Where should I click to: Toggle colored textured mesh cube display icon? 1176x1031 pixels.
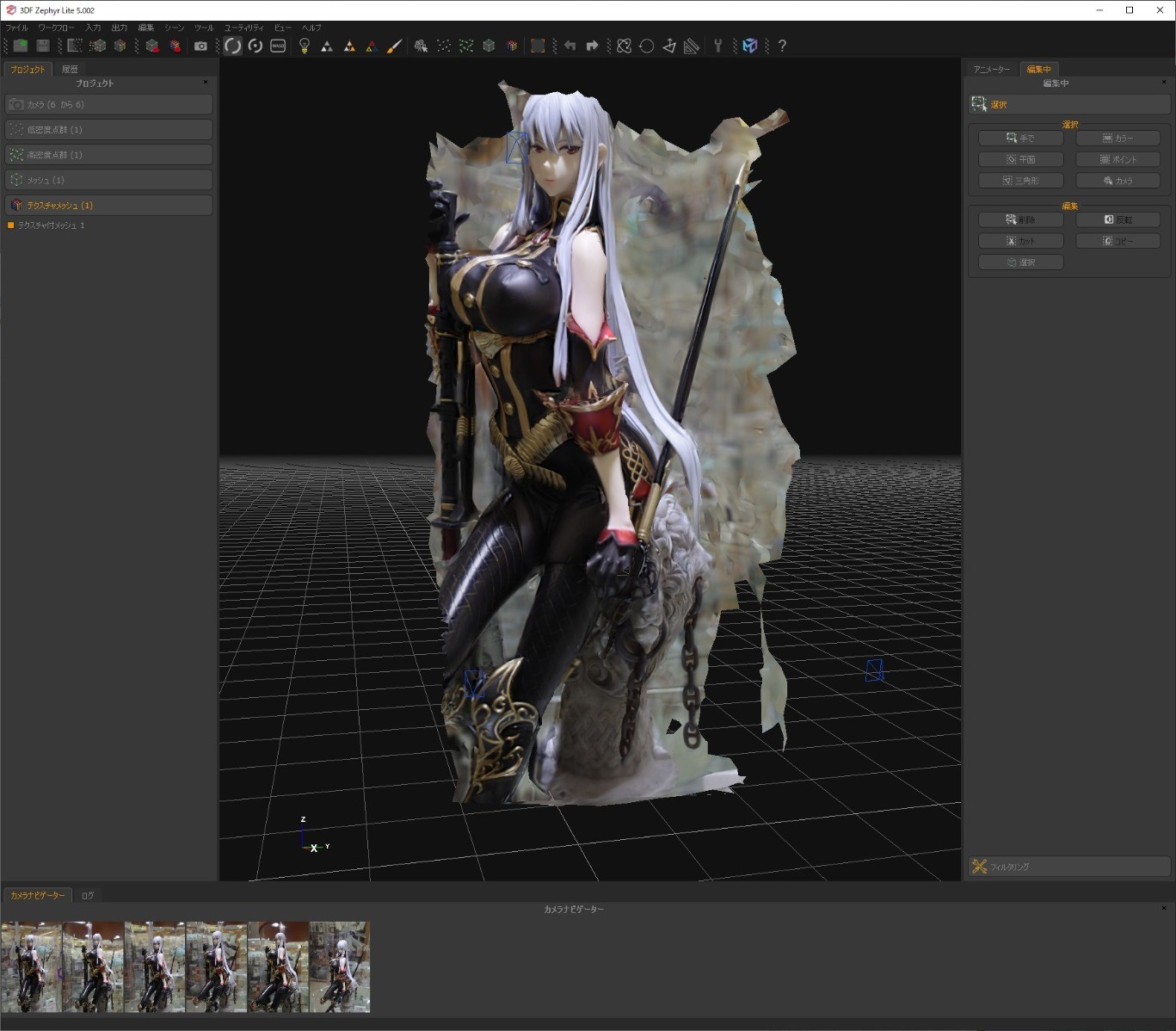click(512, 46)
